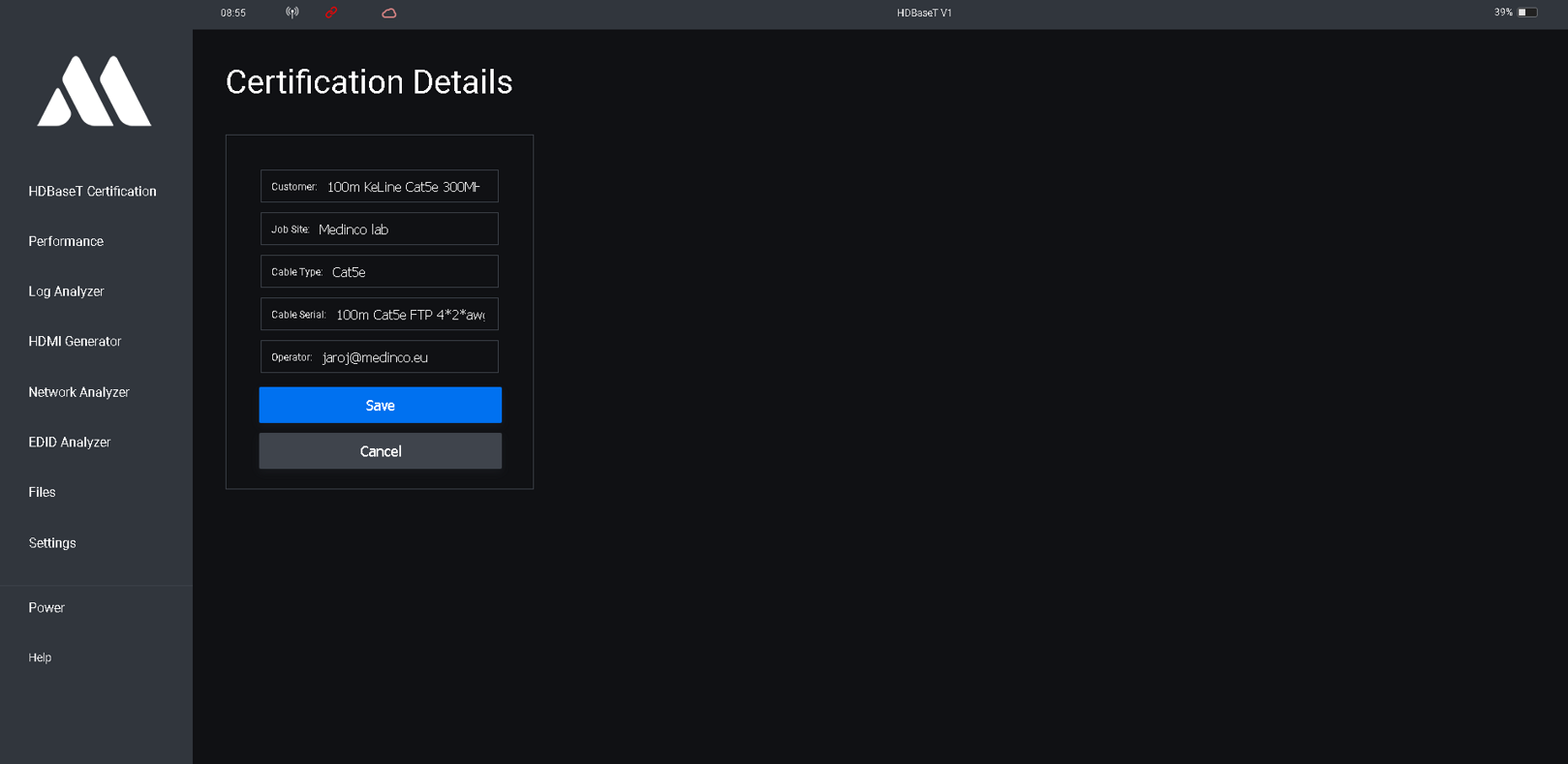
Task: Cancel the certification details form
Action: (380, 451)
